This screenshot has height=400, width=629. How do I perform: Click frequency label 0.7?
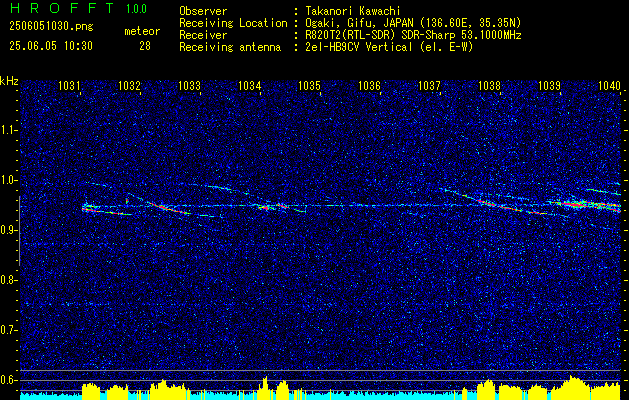click(x=8, y=330)
